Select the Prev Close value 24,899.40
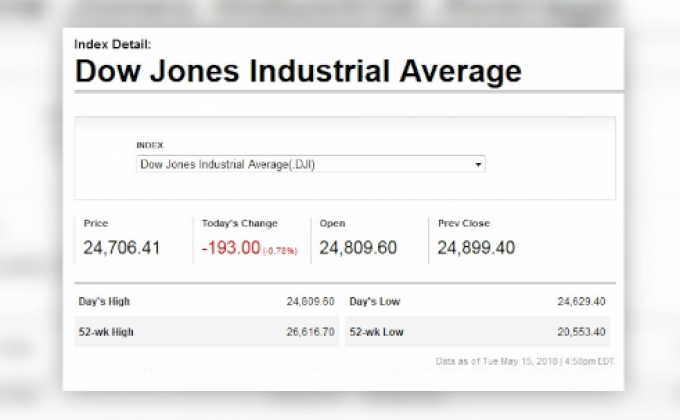 [476, 248]
